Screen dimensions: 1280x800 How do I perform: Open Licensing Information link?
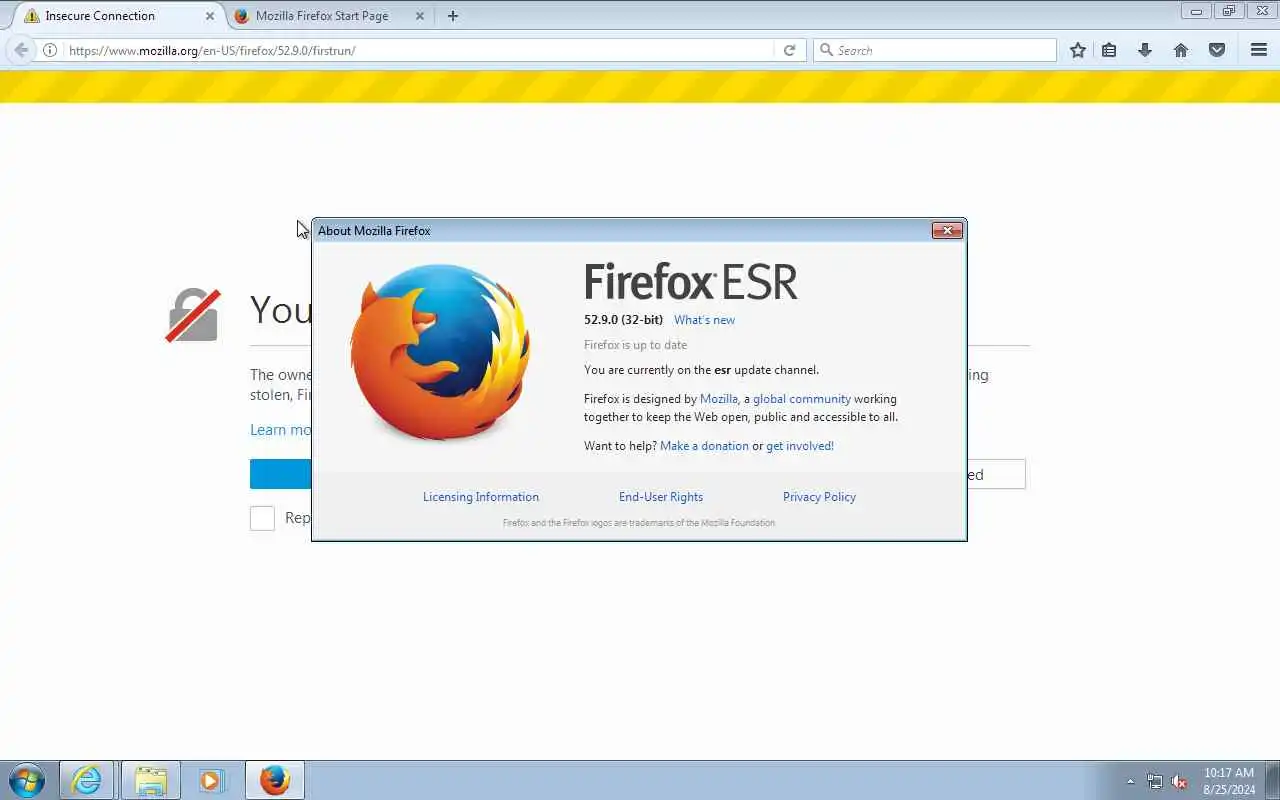click(x=481, y=497)
